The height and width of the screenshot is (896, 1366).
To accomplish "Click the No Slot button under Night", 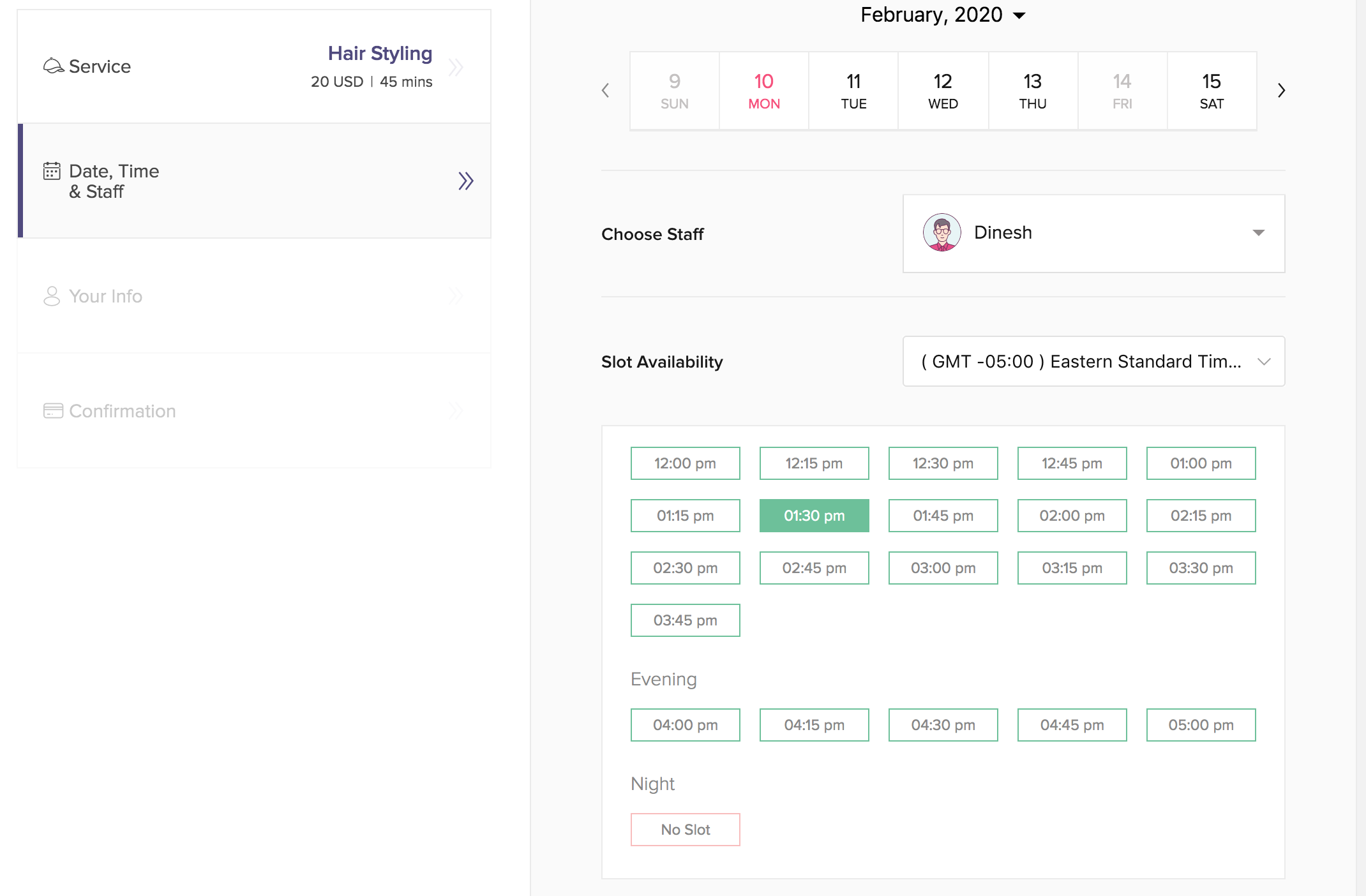I will (x=685, y=830).
